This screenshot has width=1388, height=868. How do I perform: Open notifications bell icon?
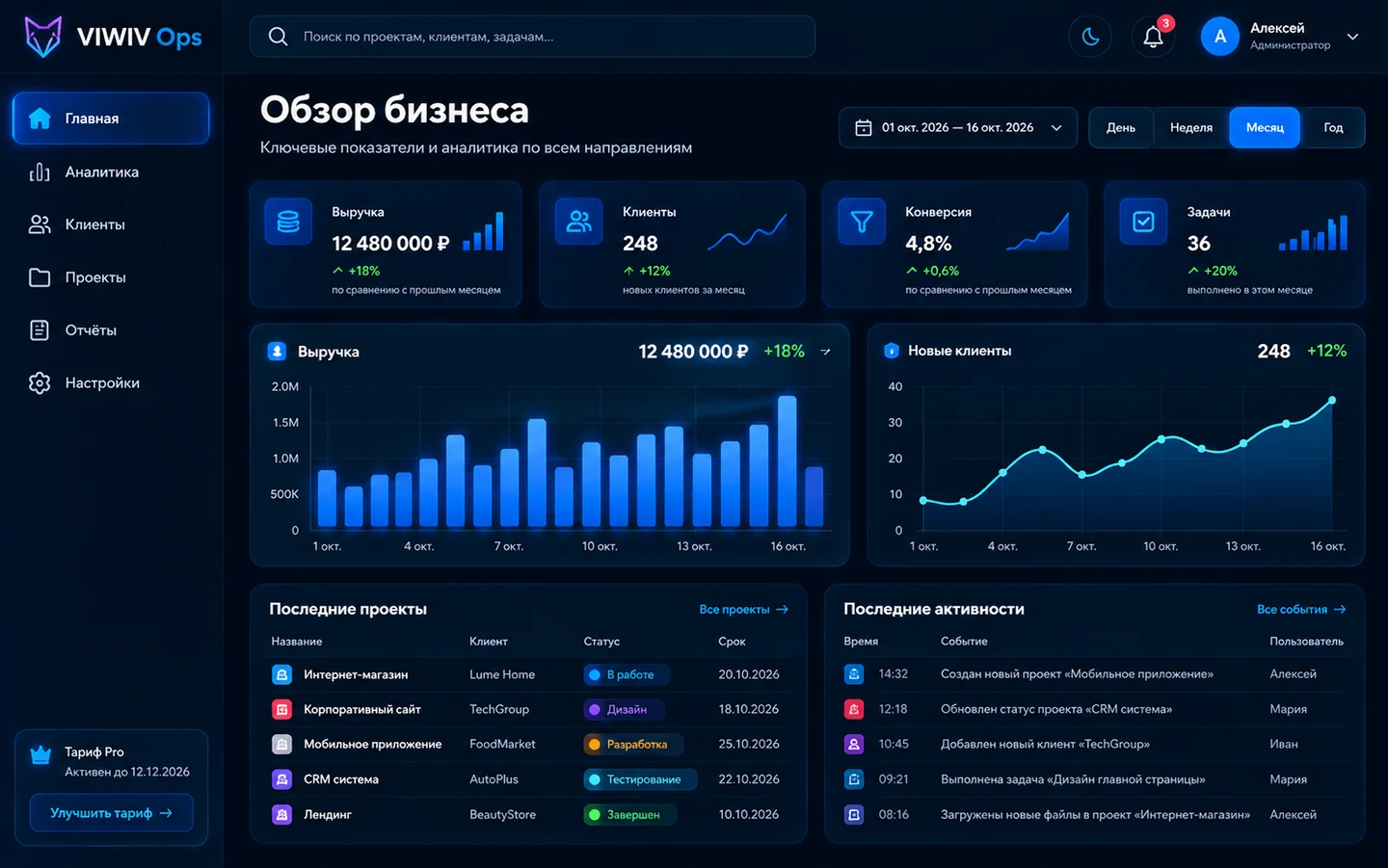pyautogui.click(x=1153, y=37)
